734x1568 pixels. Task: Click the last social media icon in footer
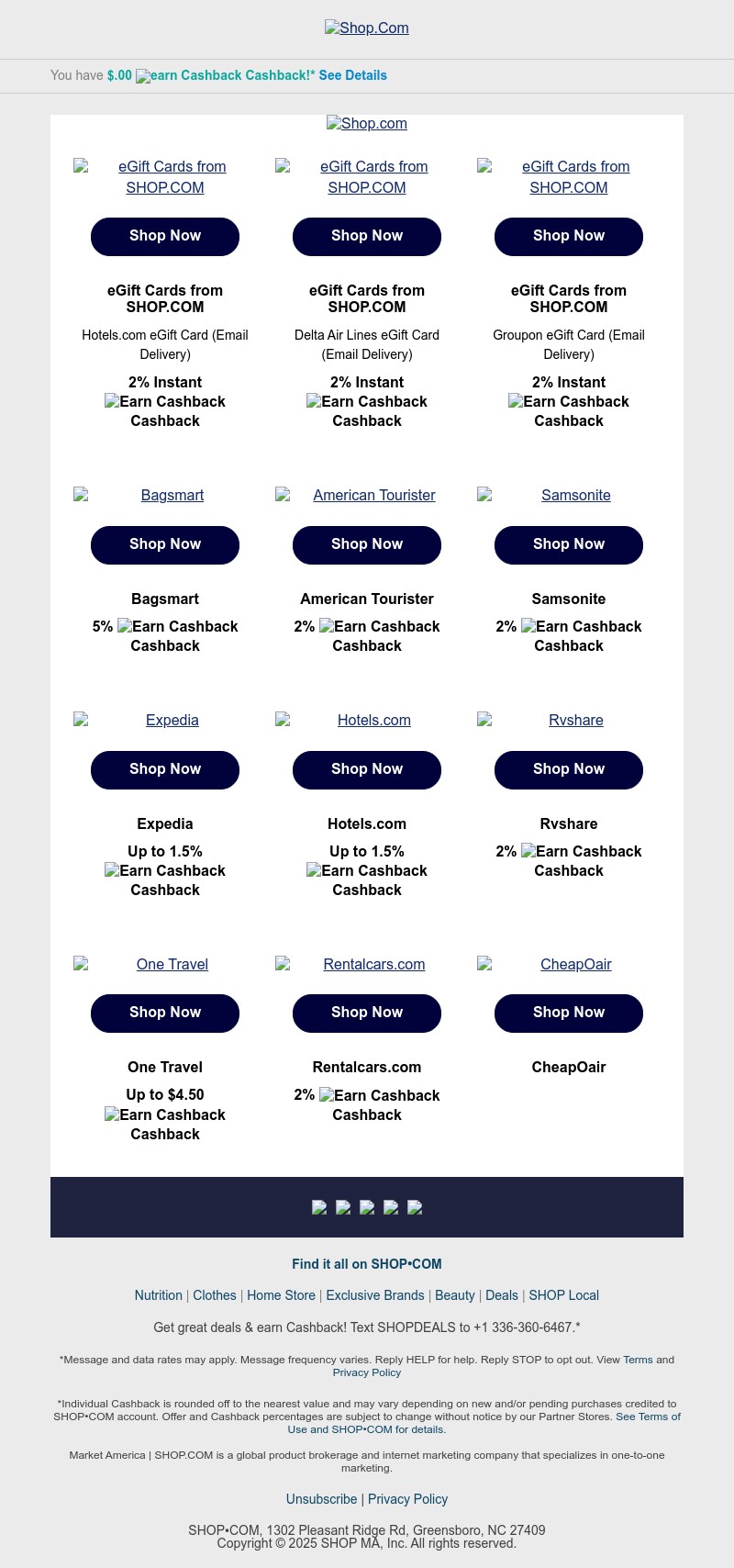[415, 1207]
